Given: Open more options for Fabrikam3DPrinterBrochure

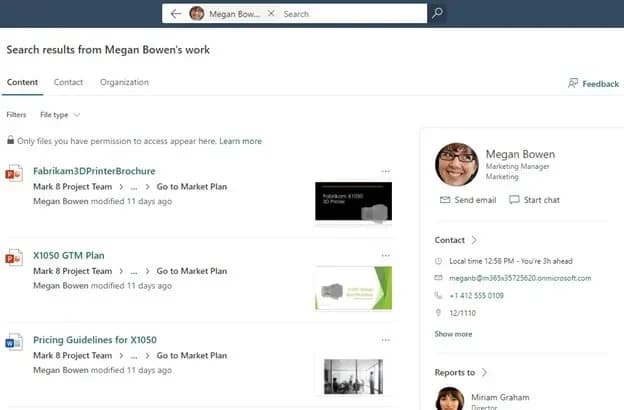Looking at the screenshot, I should pos(385,172).
